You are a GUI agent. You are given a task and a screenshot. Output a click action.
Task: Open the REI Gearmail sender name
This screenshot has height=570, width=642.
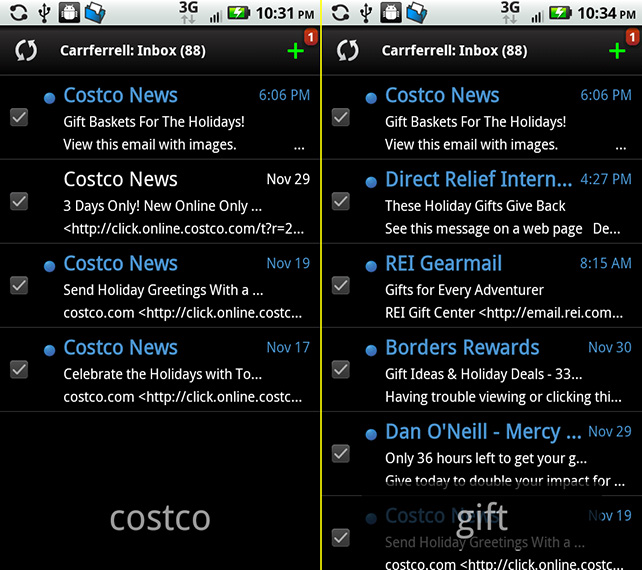[443, 263]
